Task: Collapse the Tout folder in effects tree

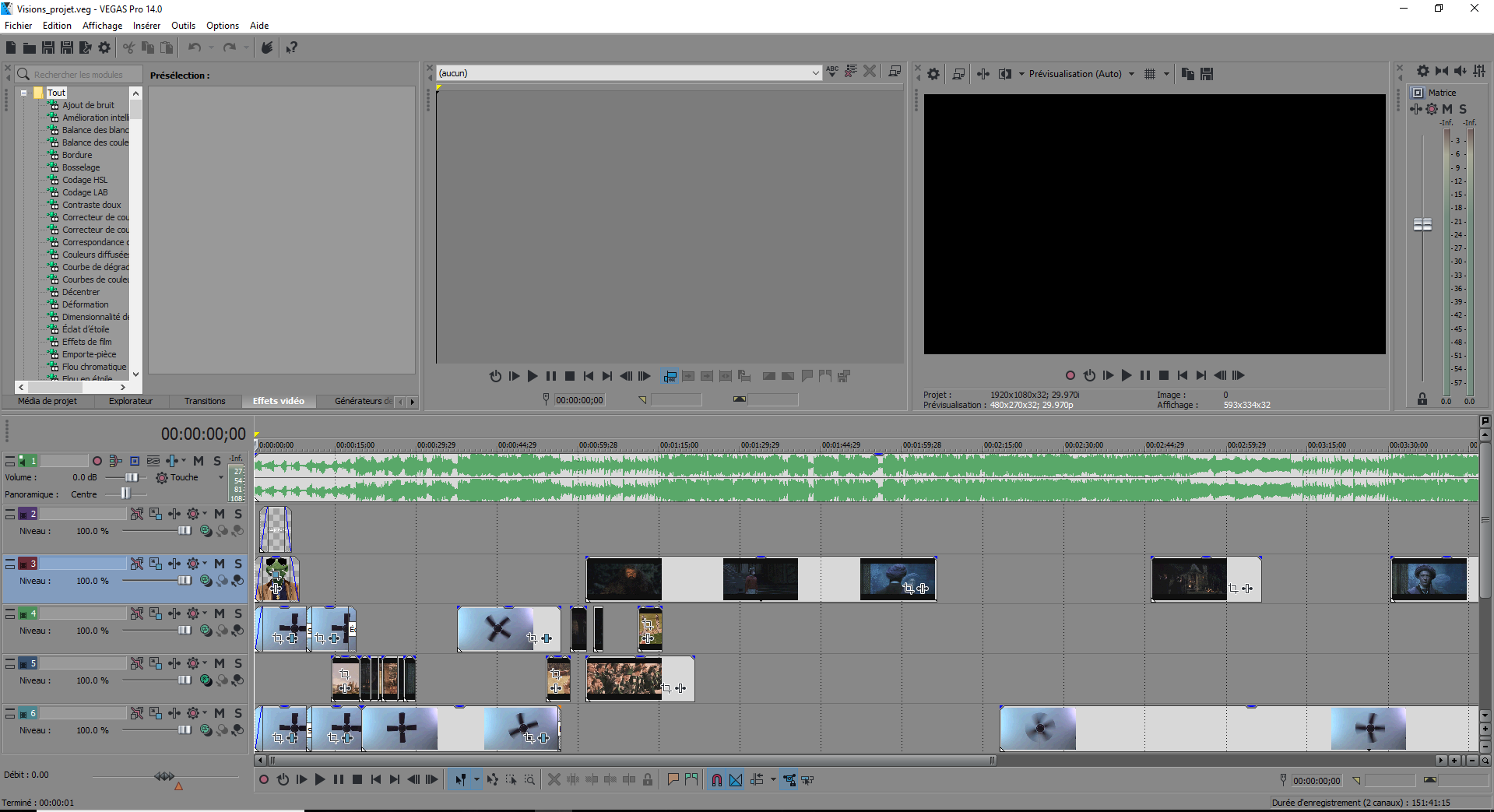Action: pos(24,93)
